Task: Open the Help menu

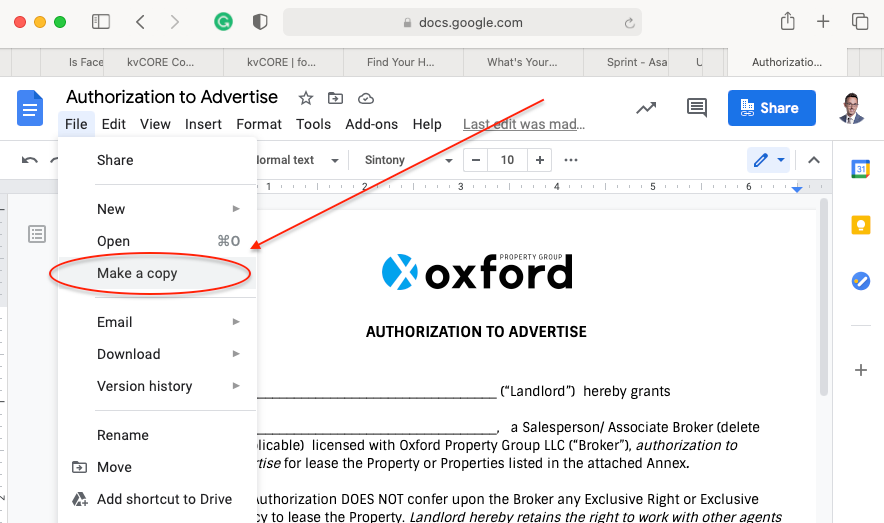Action: pos(427,124)
